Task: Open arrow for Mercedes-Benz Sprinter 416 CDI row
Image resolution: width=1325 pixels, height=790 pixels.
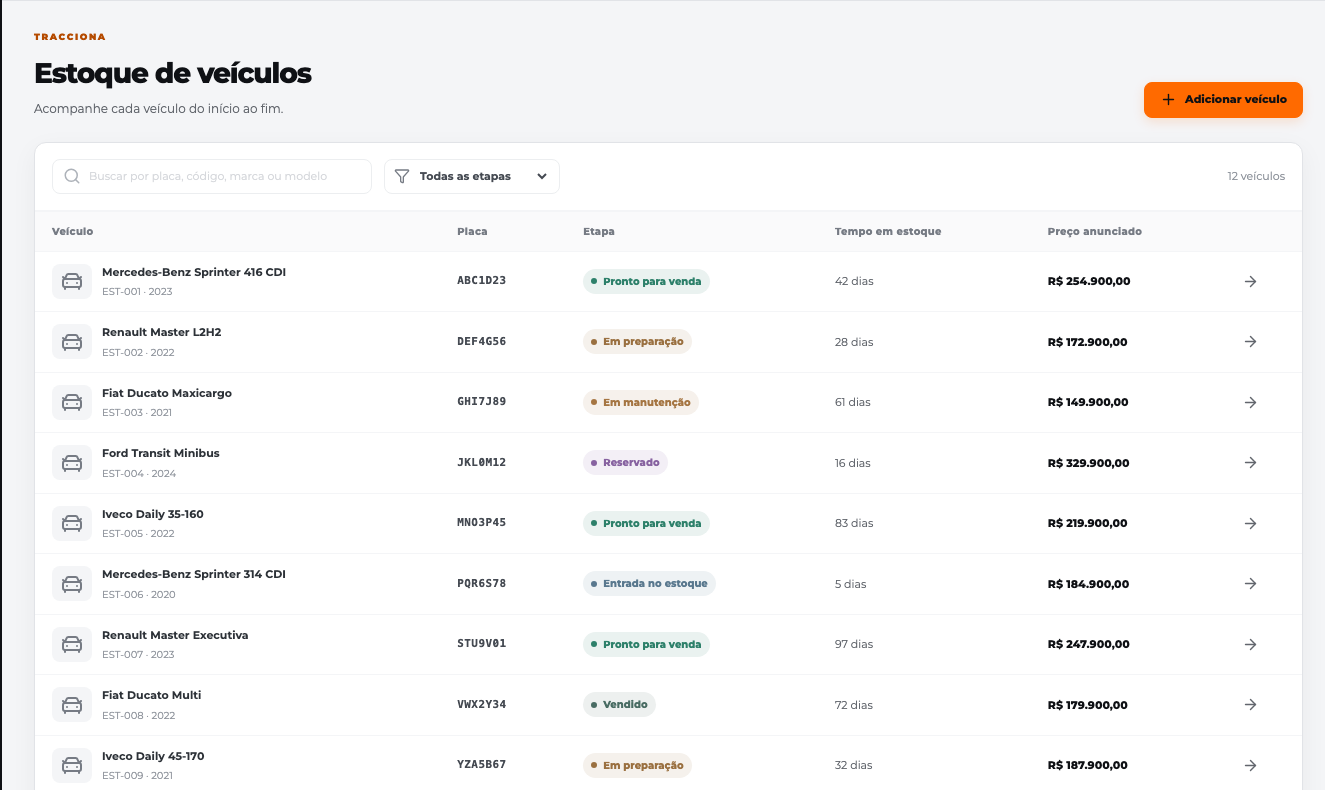Action: click(x=1250, y=281)
